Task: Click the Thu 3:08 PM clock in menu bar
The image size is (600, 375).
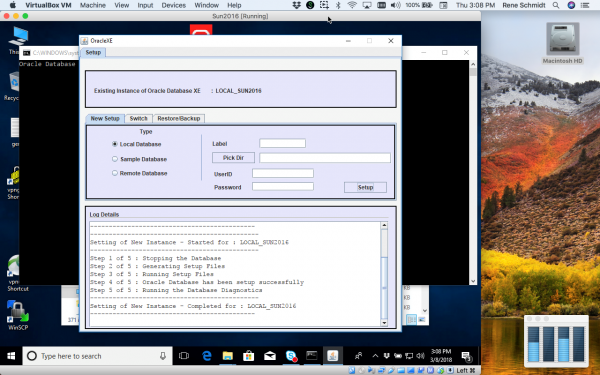Action: coord(476,5)
